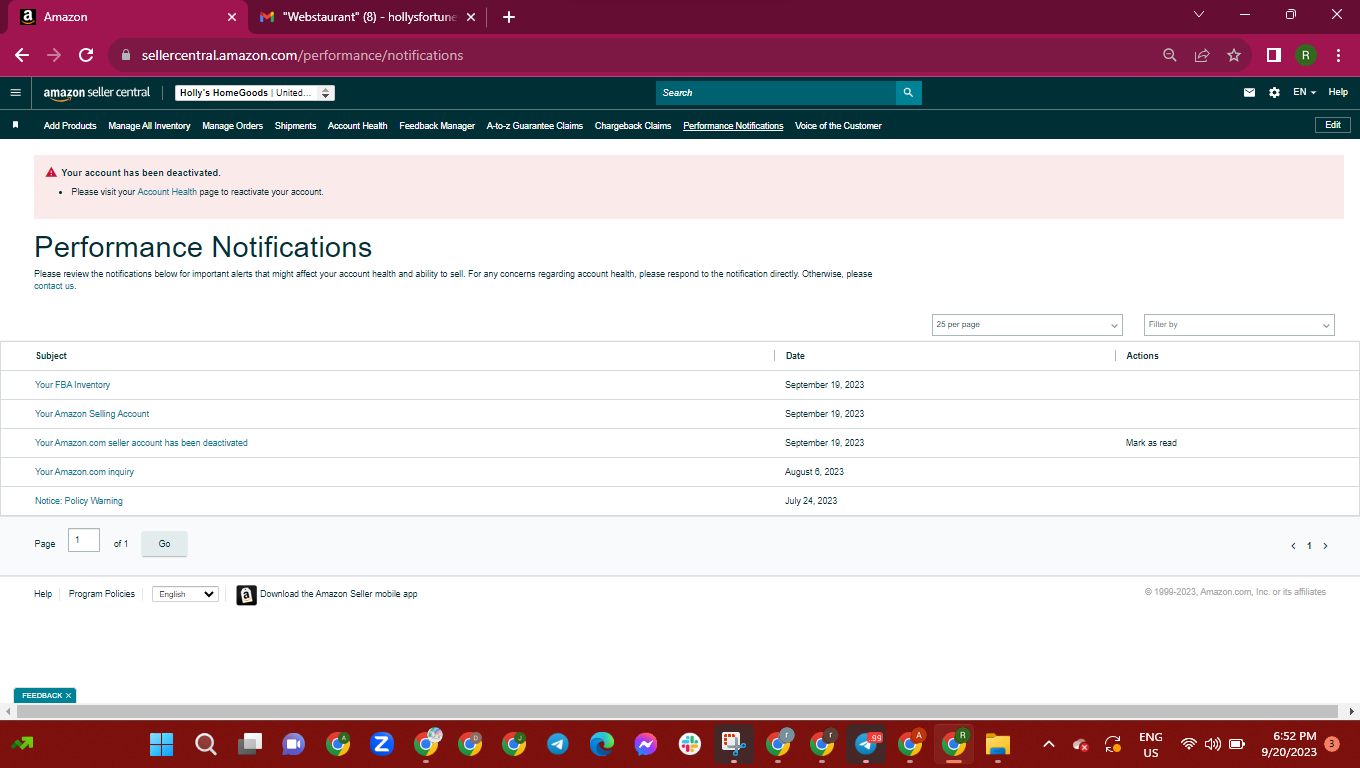Open Feedback Manager
The width and height of the screenshot is (1360, 768).
click(x=437, y=126)
